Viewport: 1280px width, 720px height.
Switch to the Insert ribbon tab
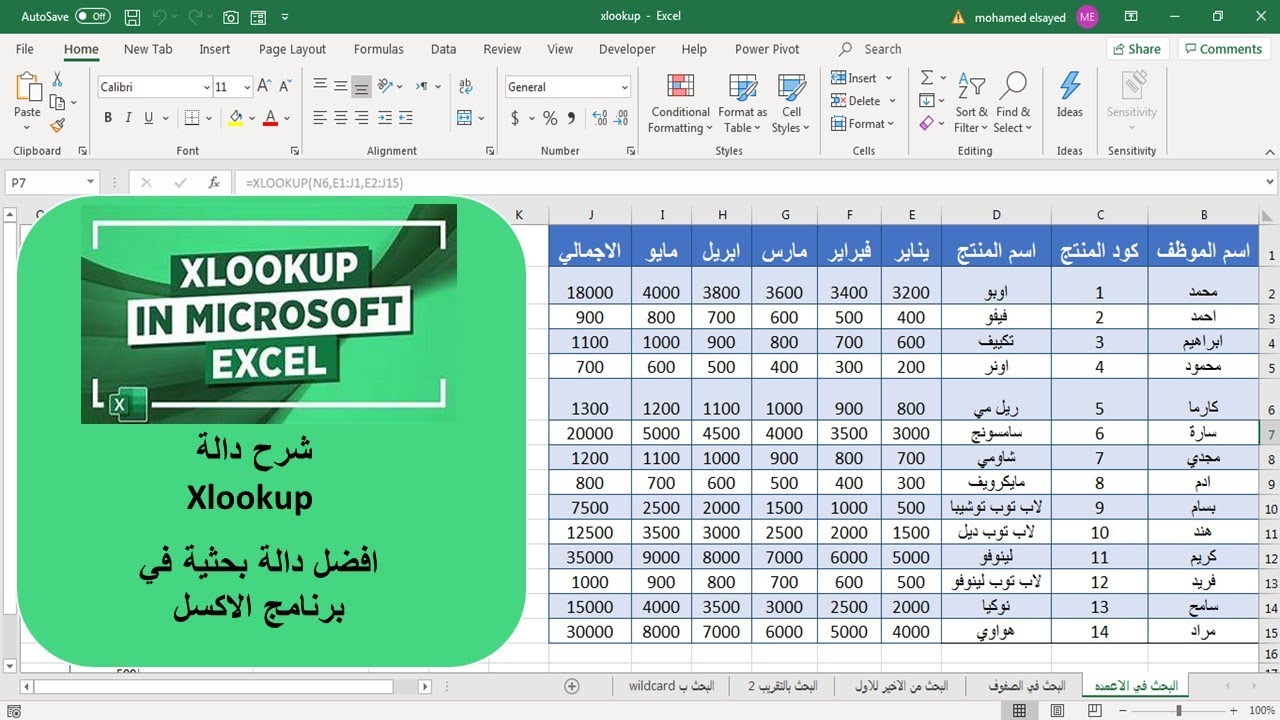[214, 49]
